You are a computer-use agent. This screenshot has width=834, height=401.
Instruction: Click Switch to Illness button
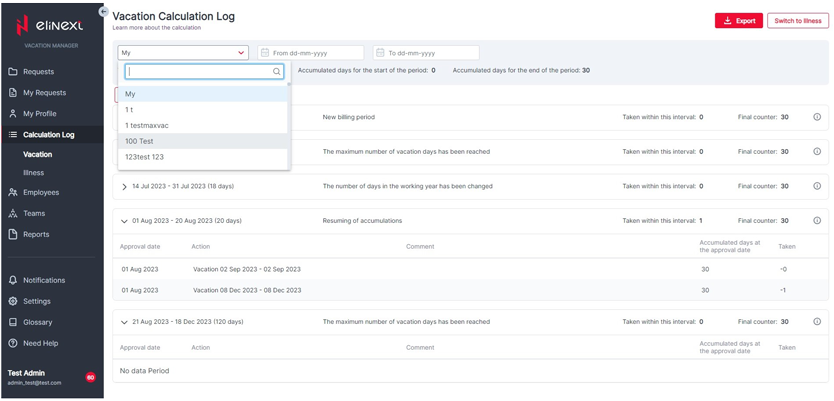[797, 21]
